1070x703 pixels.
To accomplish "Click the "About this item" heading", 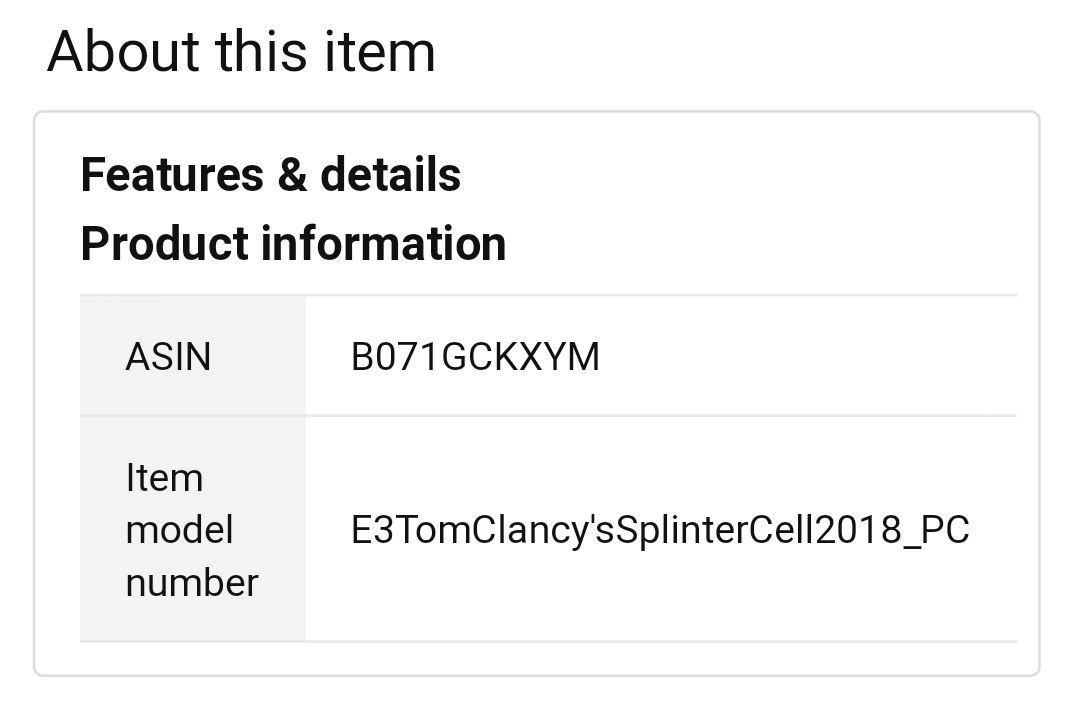I will pos(241,52).
